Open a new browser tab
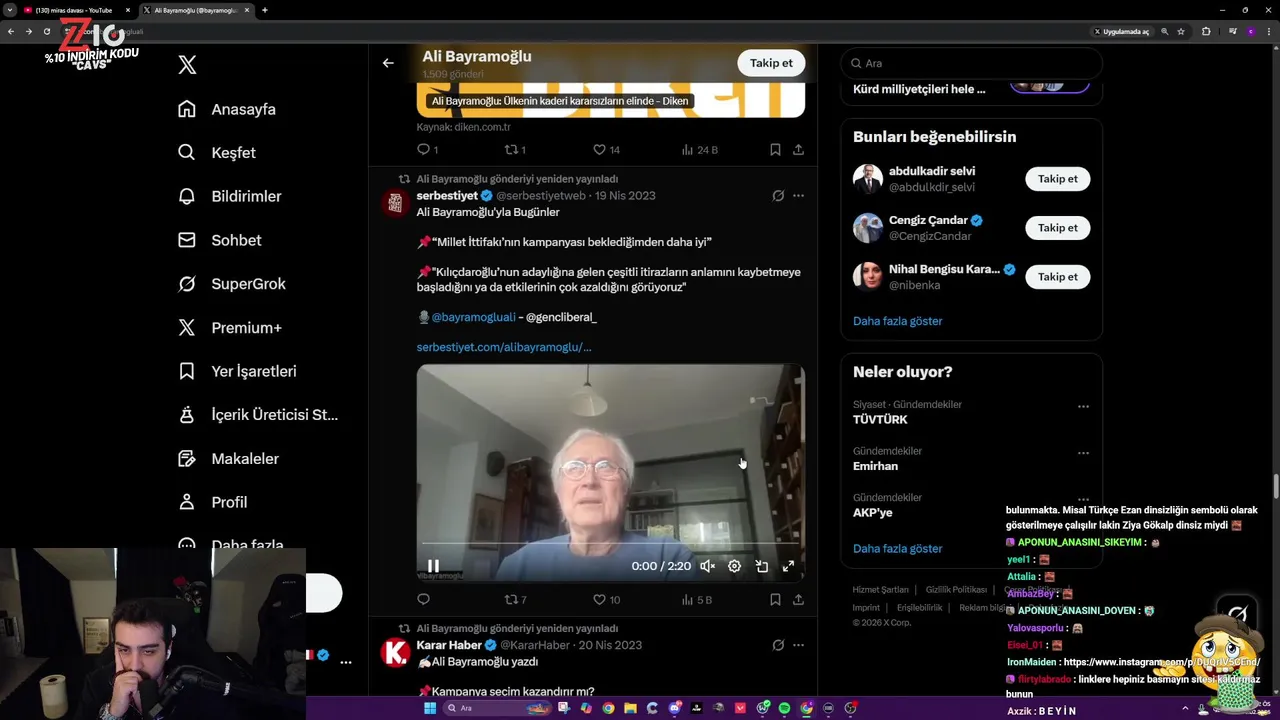The width and height of the screenshot is (1280, 720). click(264, 10)
